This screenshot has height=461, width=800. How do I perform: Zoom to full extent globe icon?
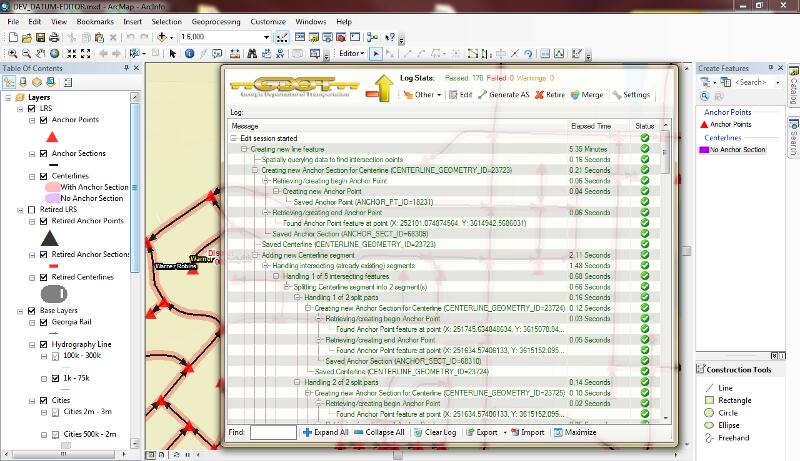point(54,54)
